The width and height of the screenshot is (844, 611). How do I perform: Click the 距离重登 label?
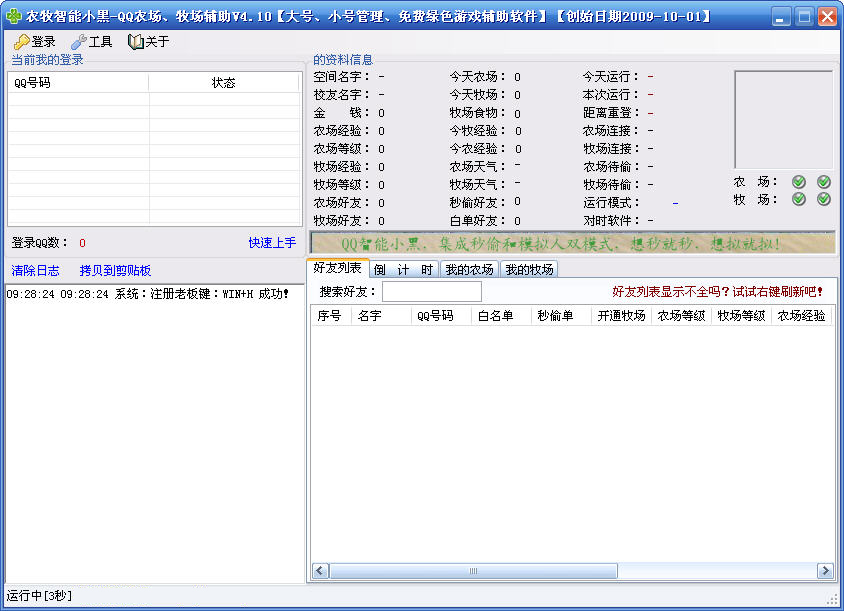(611, 113)
